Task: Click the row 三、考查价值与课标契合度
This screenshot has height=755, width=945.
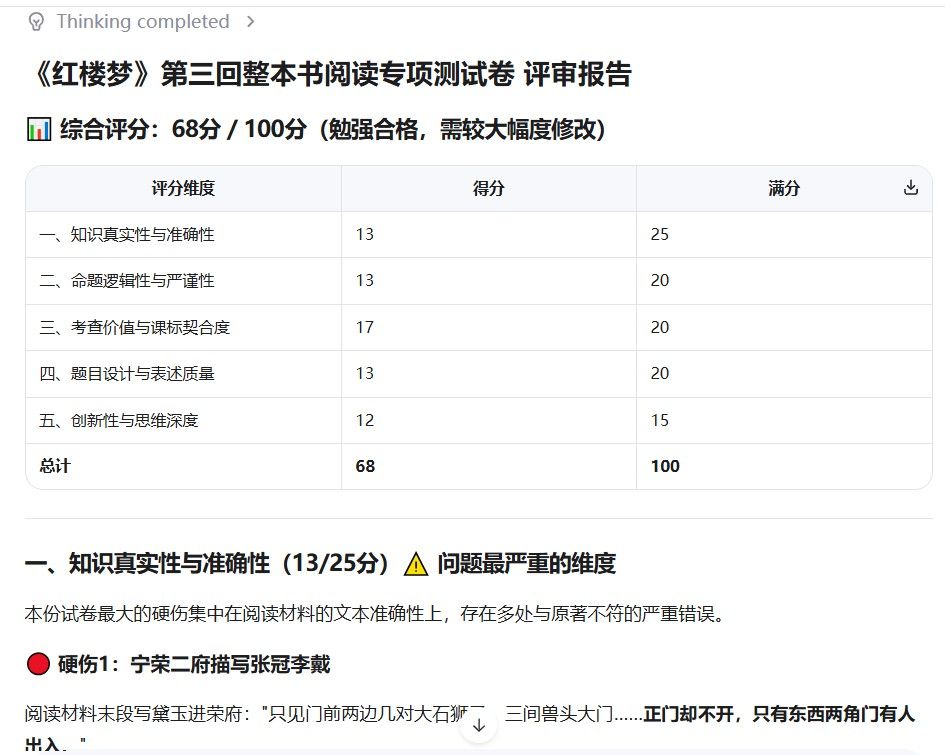Action: coord(479,327)
